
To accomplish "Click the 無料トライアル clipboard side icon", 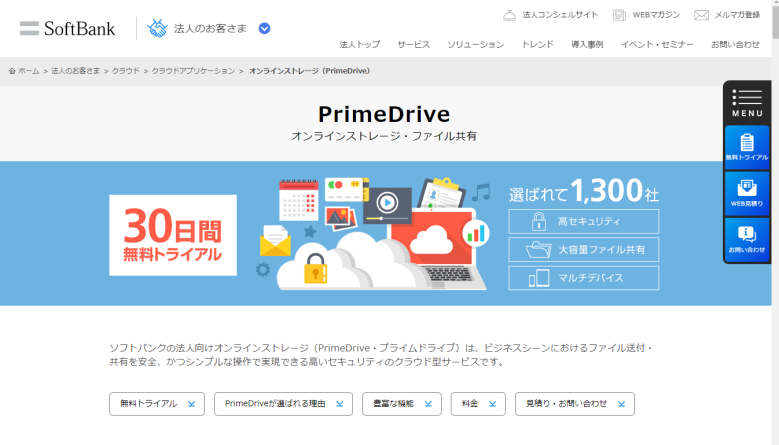I will (747, 148).
